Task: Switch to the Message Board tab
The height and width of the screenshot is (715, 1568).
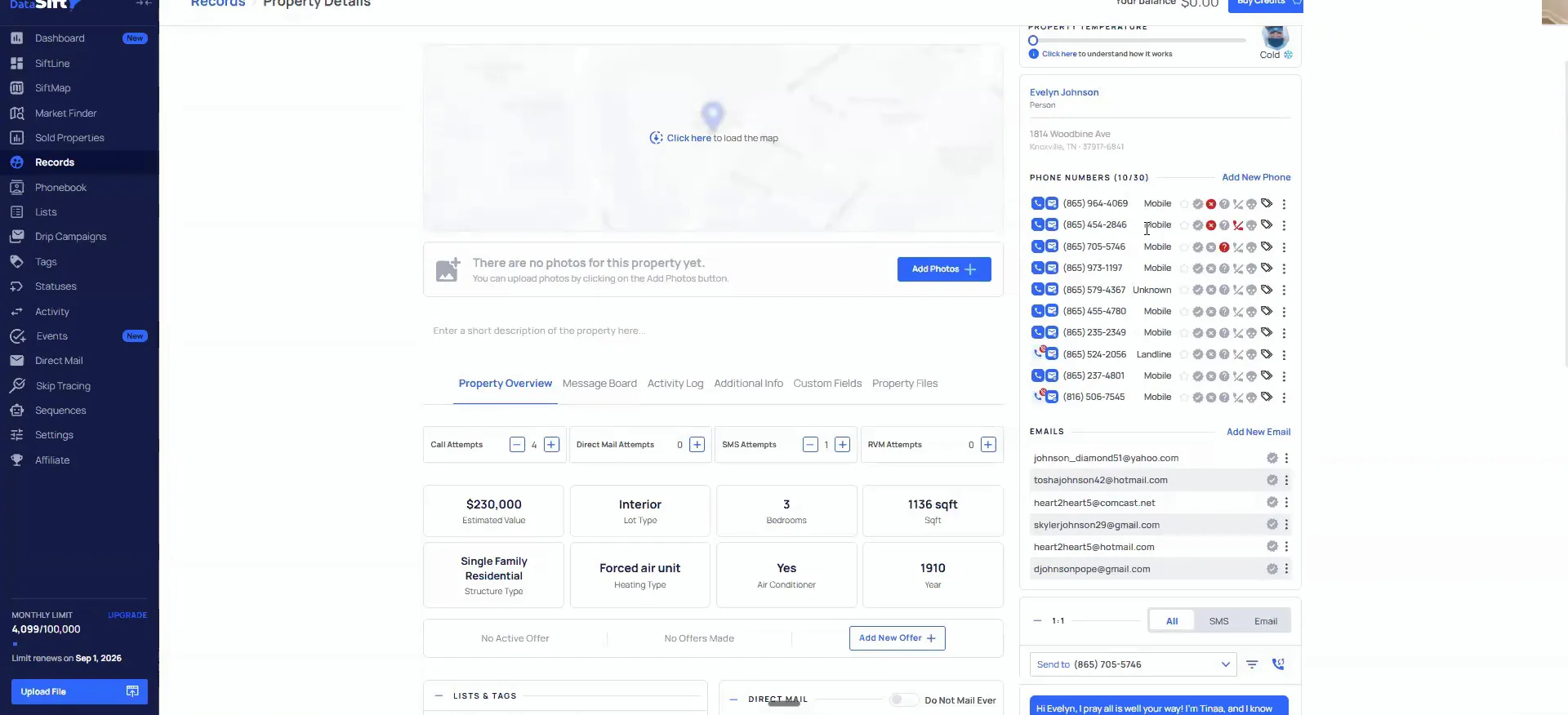Action: [599, 384]
